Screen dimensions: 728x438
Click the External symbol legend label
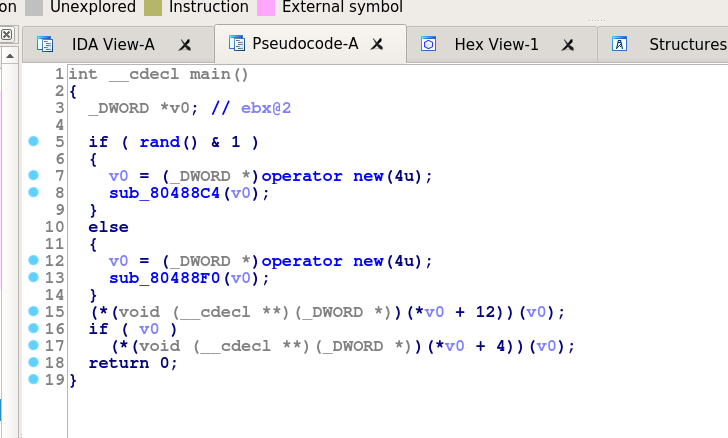tap(343, 7)
